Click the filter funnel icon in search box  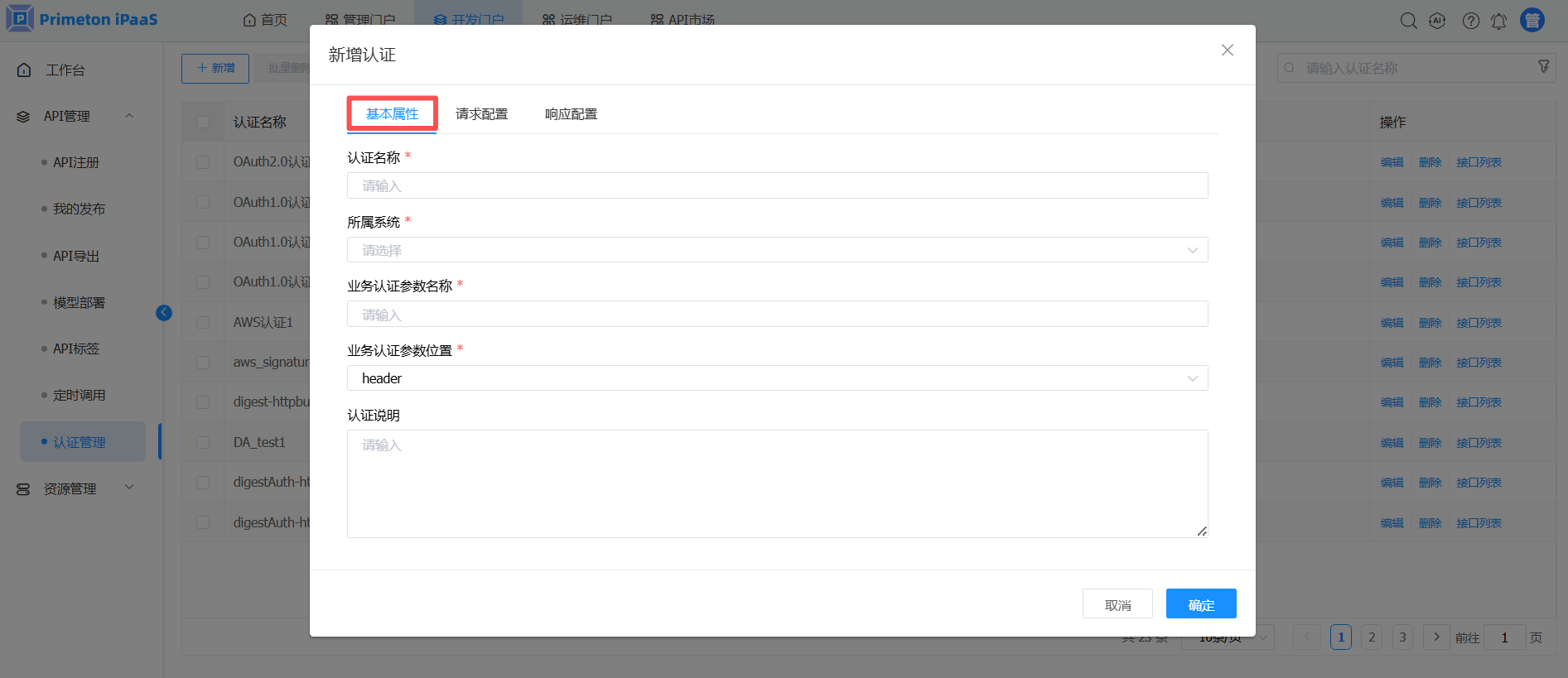click(1543, 66)
